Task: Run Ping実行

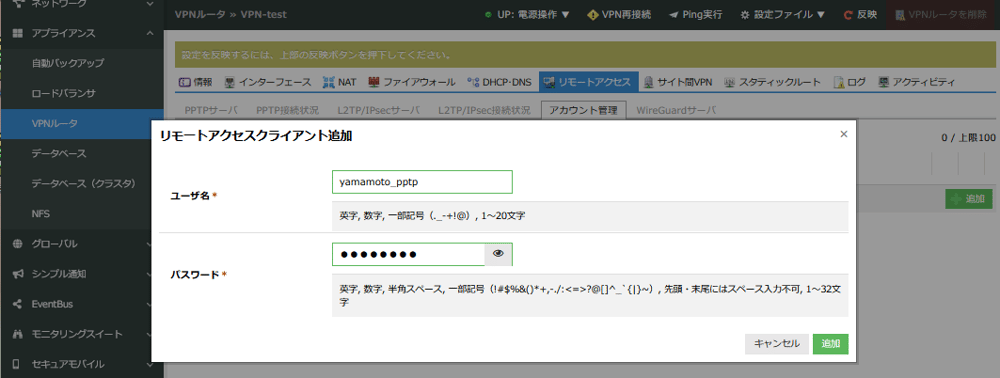Action: point(695,15)
